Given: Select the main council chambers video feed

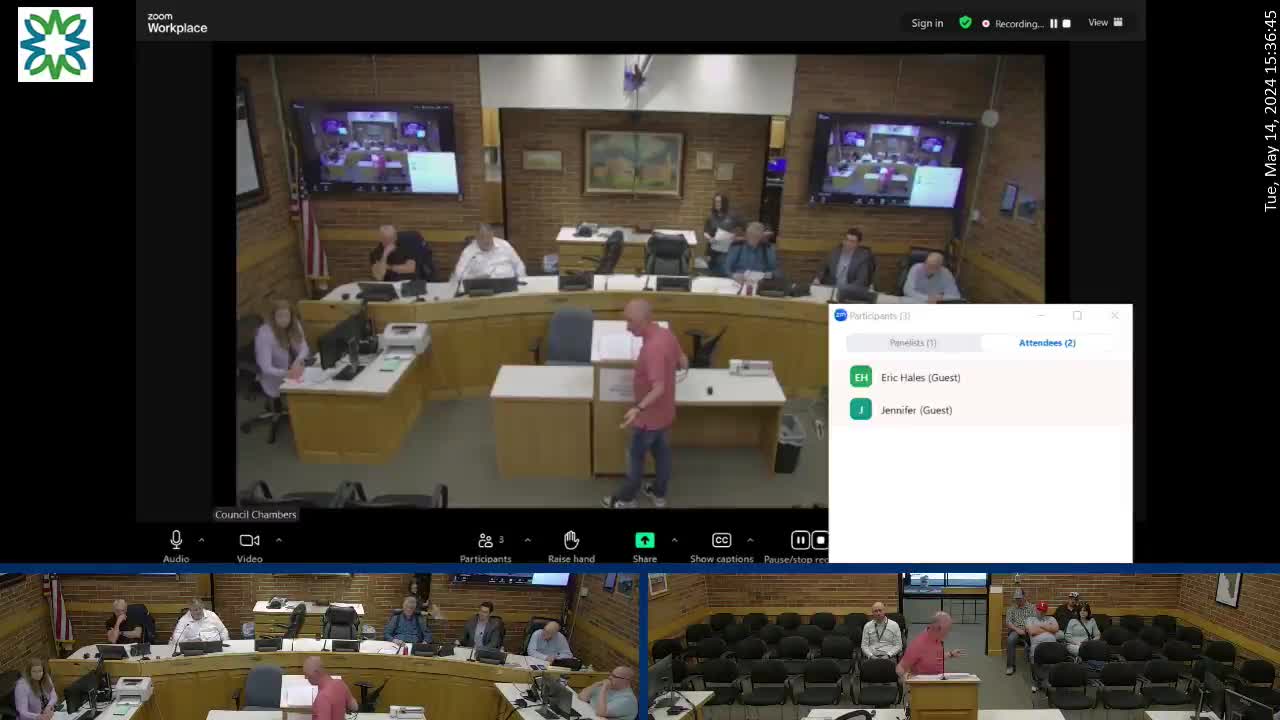Looking at the screenshot, I should click(640, 281).
